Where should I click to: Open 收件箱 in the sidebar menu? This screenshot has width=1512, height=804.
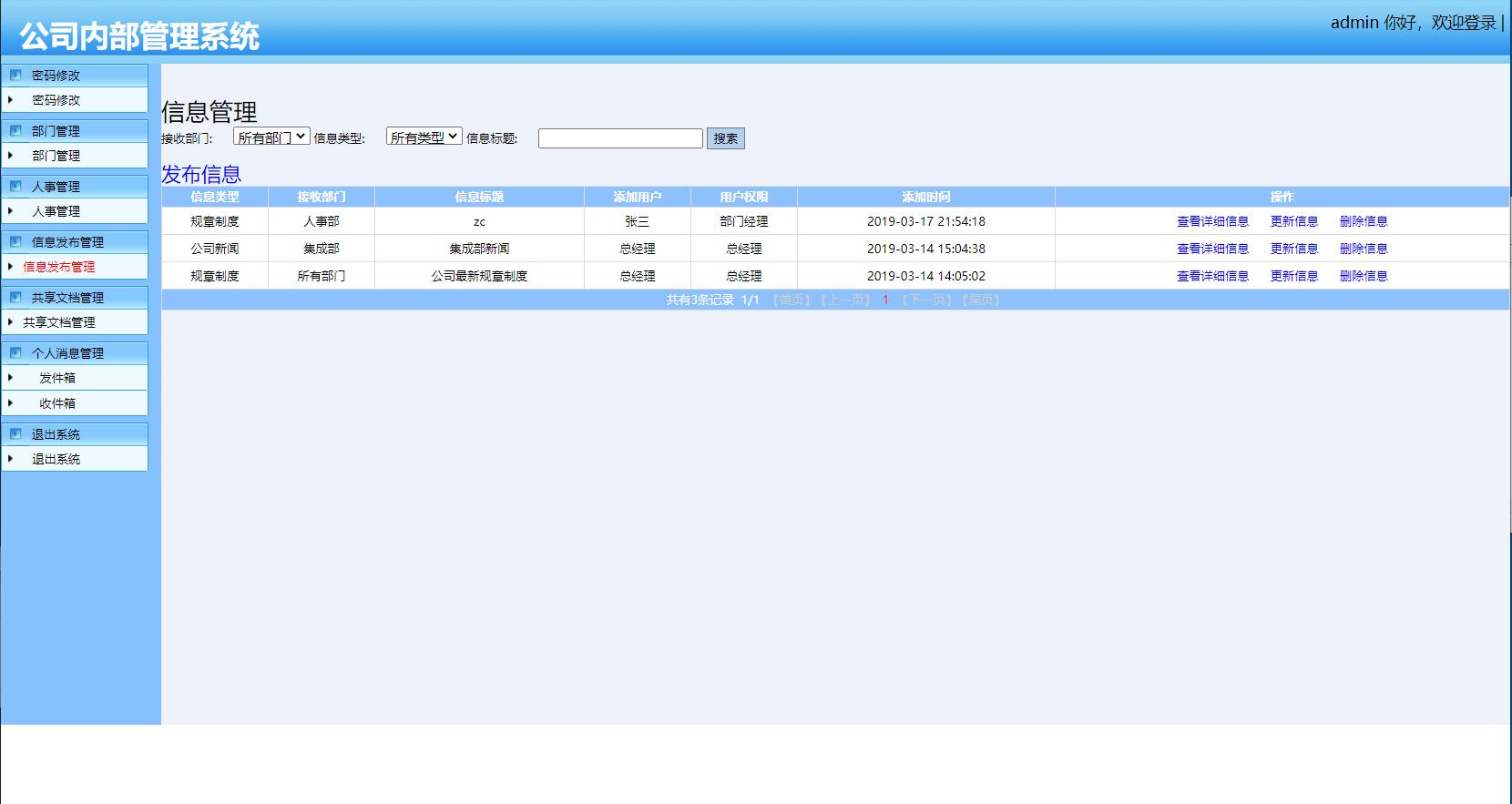coord(57,403)
